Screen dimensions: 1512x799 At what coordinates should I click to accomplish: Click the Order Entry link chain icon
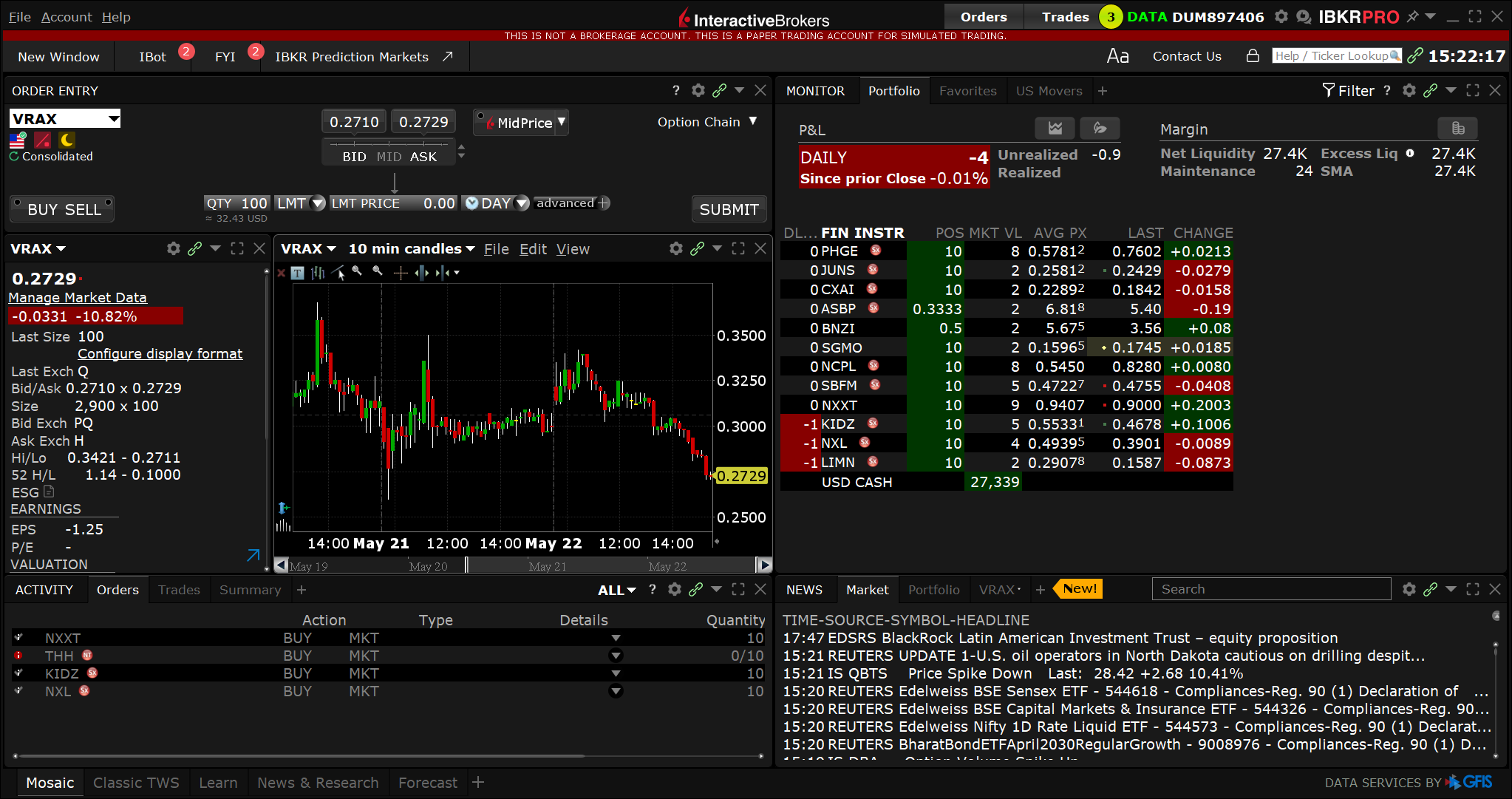719,90
